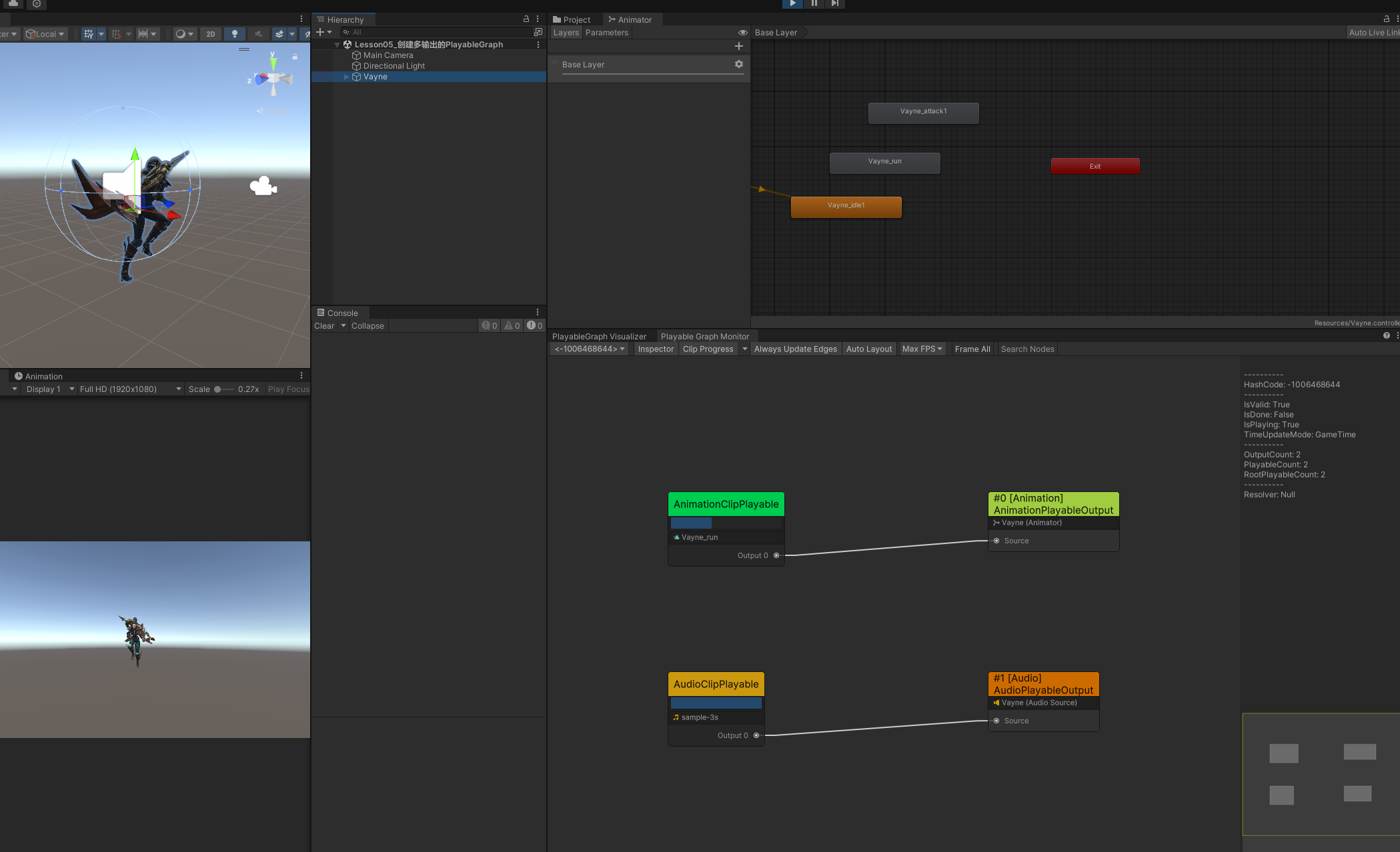Click the Search Nodes input field
Screen dimensions: 1400x852
(x=1027, y=349)
